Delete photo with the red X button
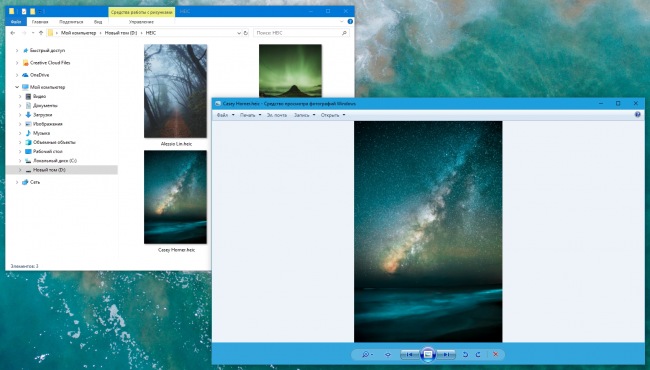This screenshot has width=650, height=370. click(495, 355)
